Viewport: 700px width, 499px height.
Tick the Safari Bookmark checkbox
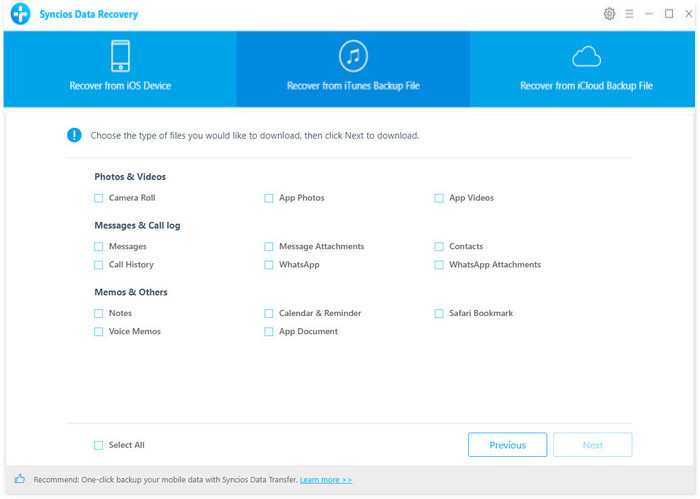click(439, 313)
